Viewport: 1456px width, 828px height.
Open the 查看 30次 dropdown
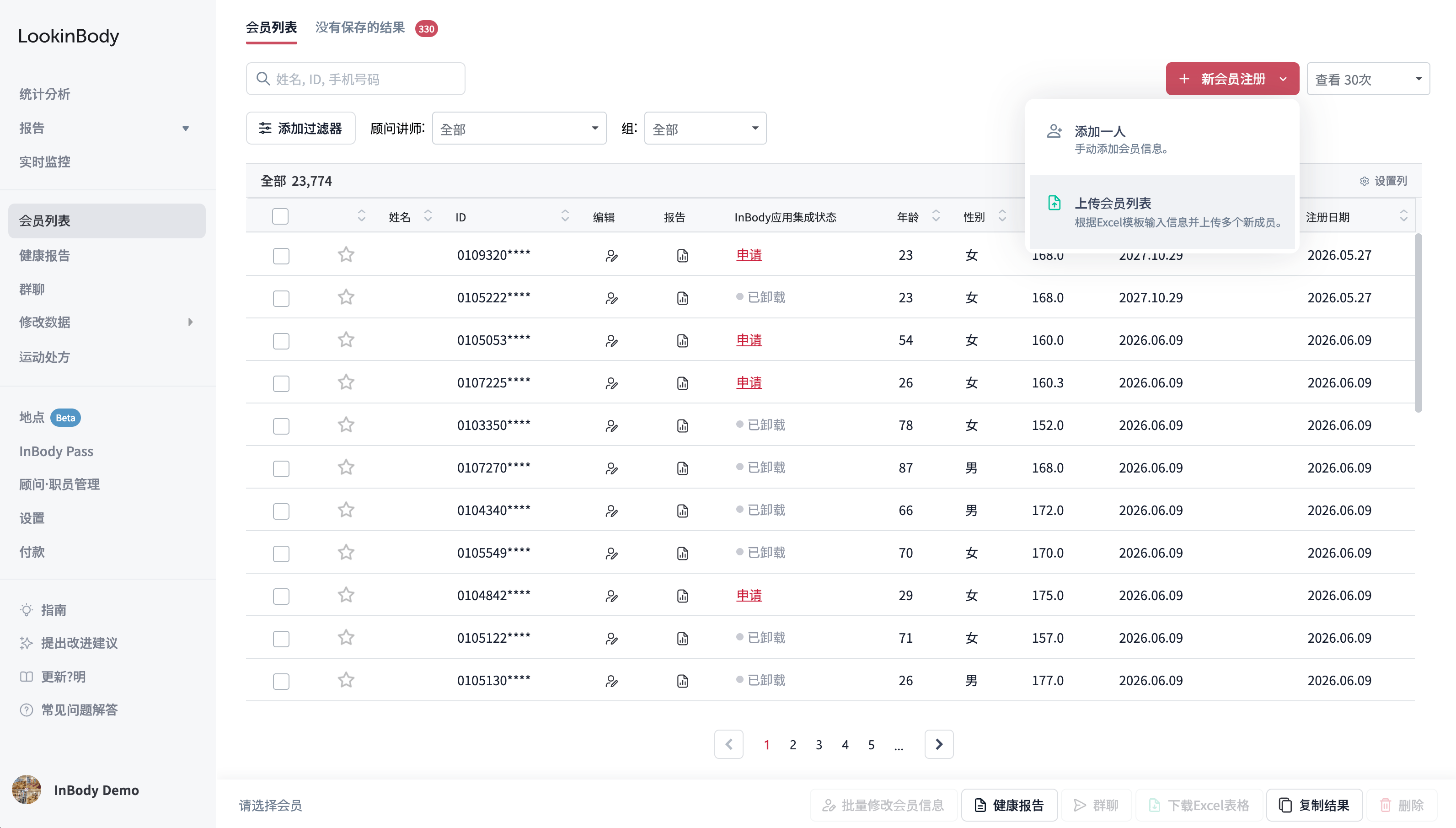coord(1368,79)
